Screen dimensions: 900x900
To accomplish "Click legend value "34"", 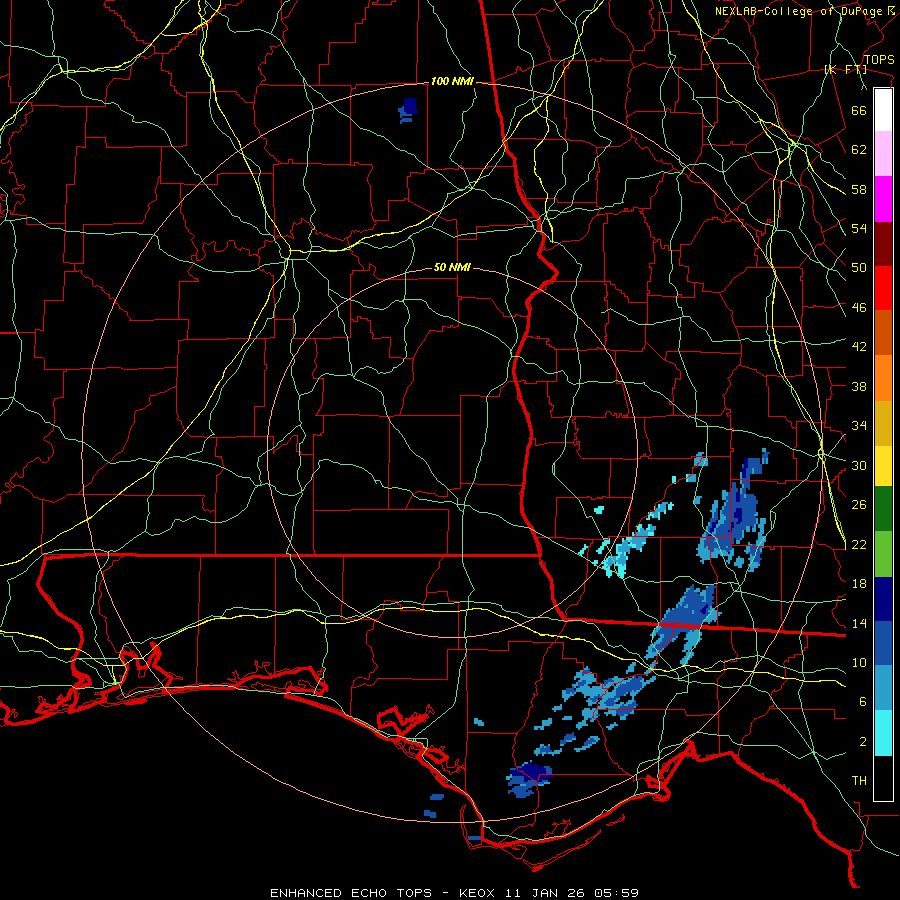I will point(859,426).
